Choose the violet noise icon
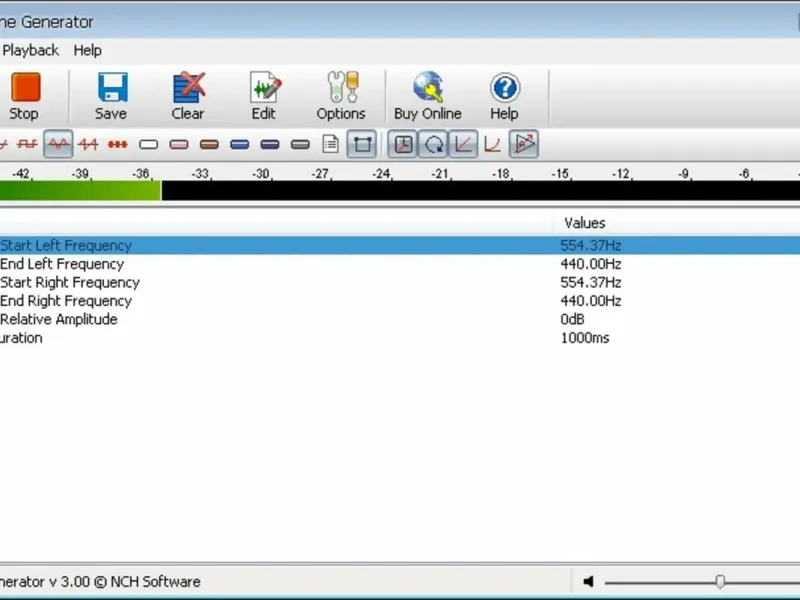 coord(270,144)
